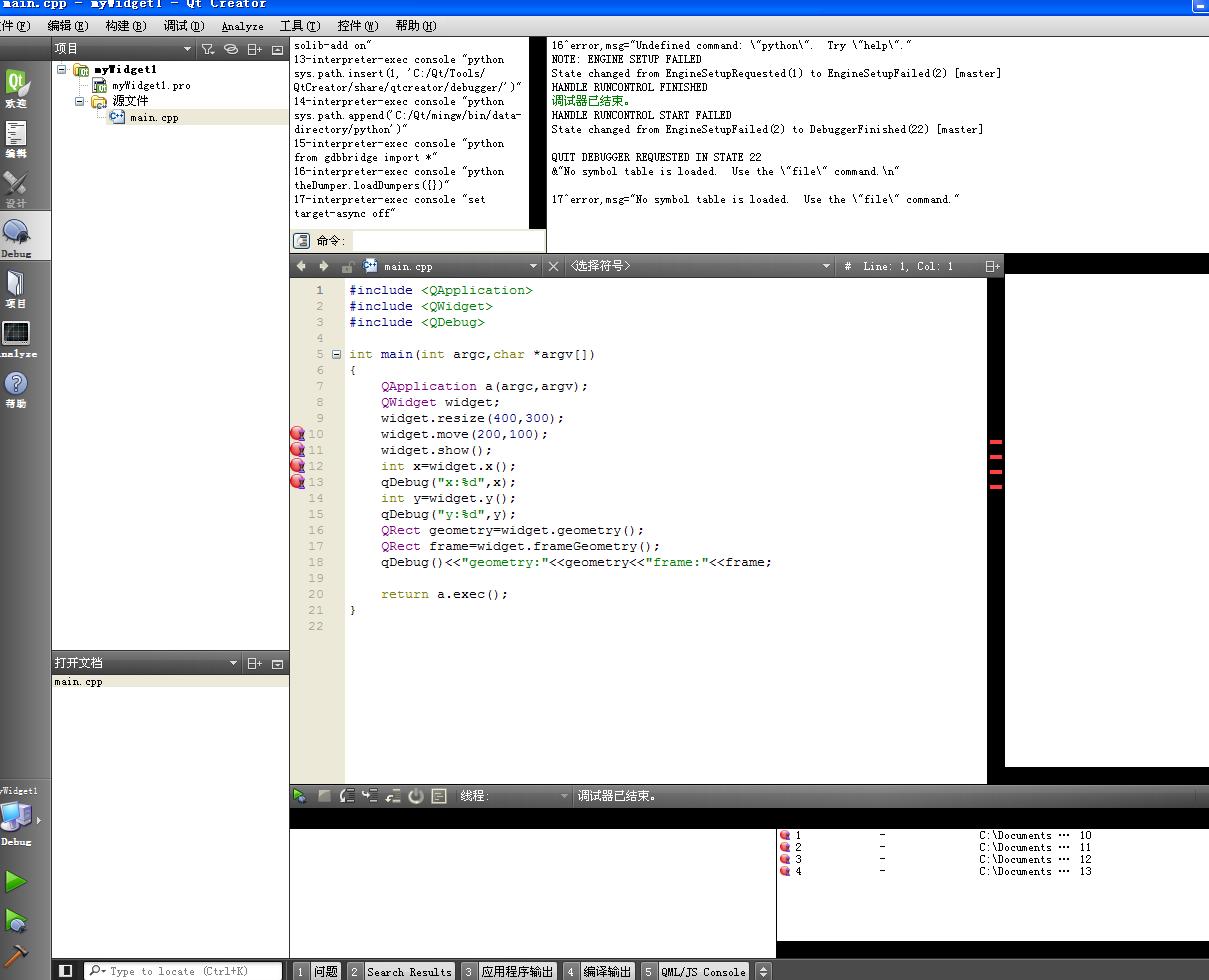1209x980 pixels.
Task: Open the output pane selector arrows in the status bar
Action: click(764, 971)
